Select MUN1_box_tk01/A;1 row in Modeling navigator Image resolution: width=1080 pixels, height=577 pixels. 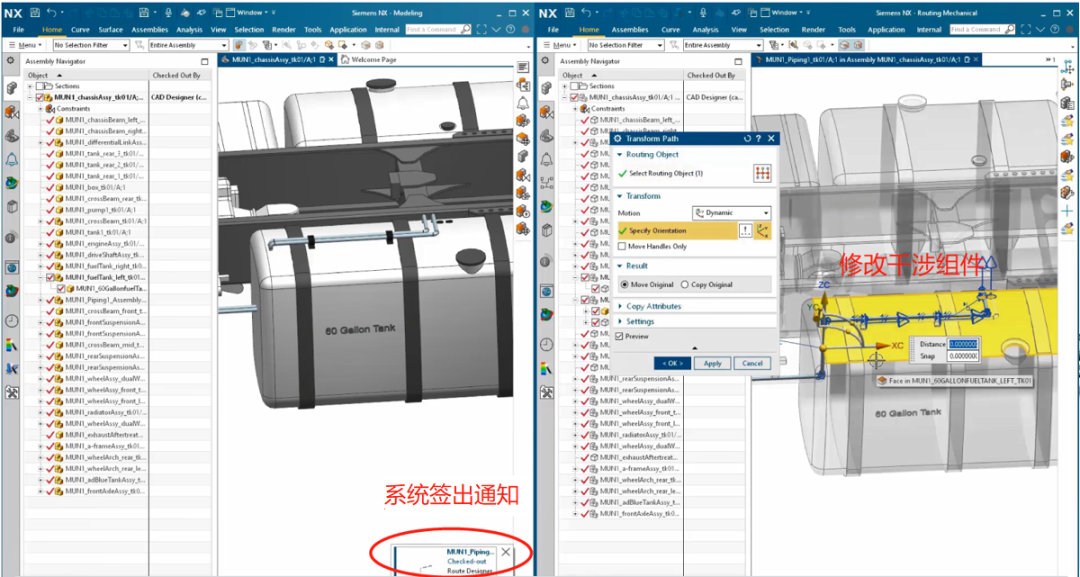coord(92,187)
